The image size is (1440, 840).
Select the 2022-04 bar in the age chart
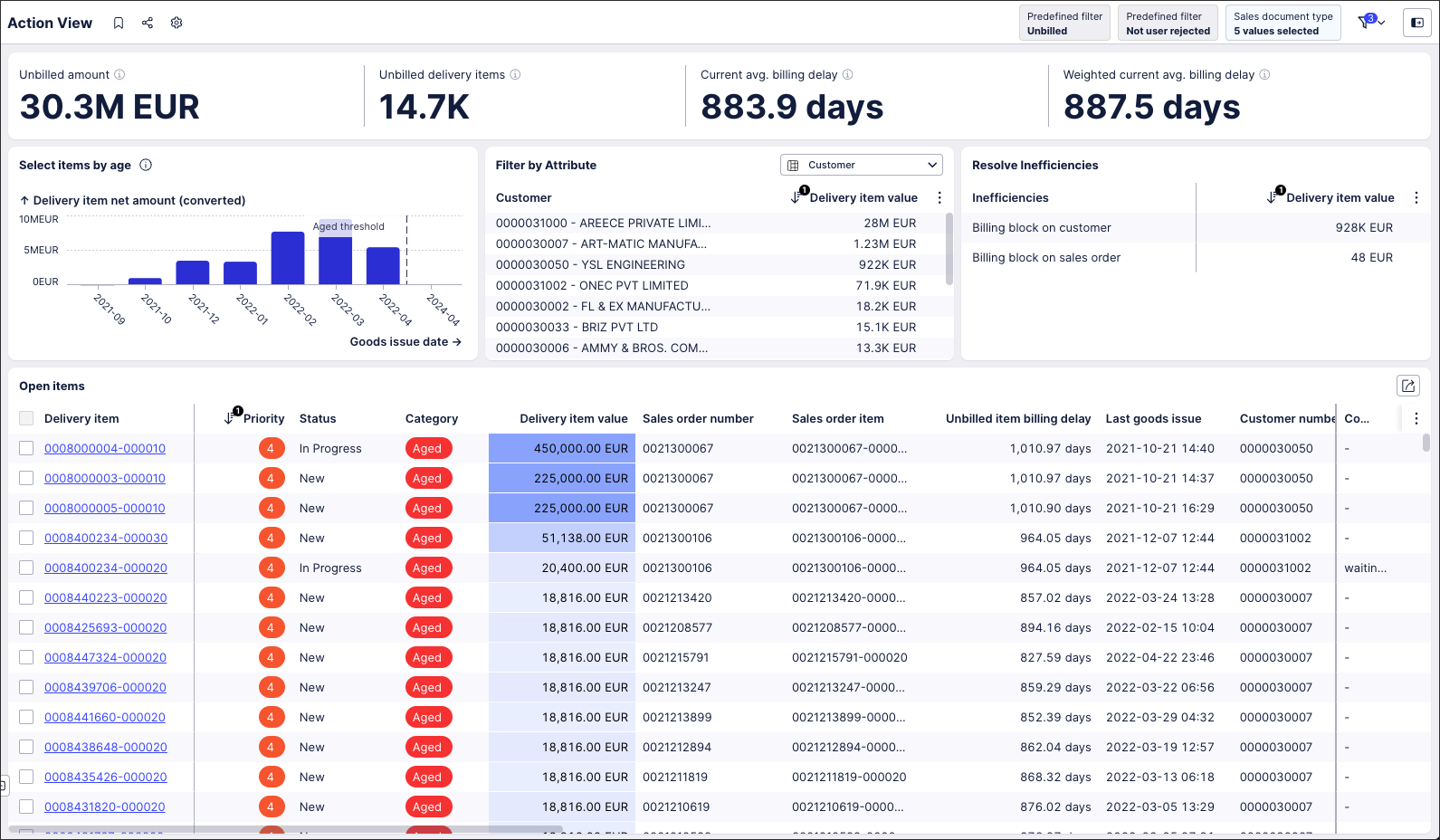pos(383,266)
